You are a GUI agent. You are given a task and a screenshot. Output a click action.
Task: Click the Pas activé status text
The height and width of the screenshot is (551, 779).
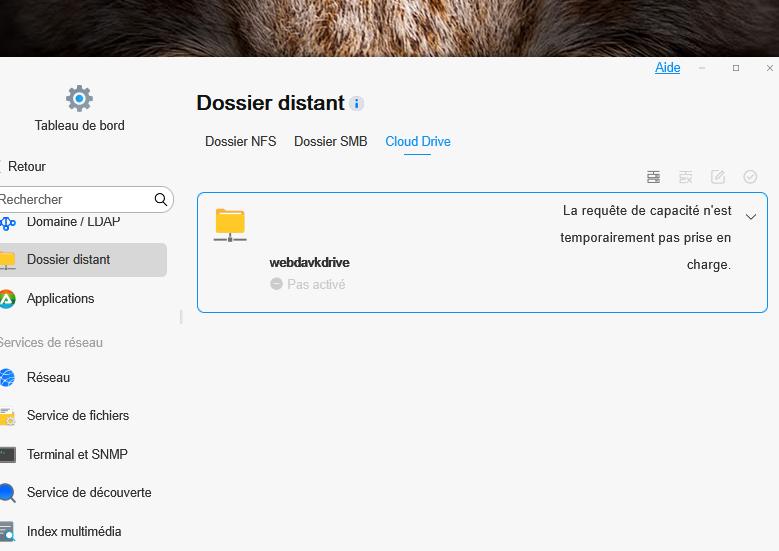316,284
